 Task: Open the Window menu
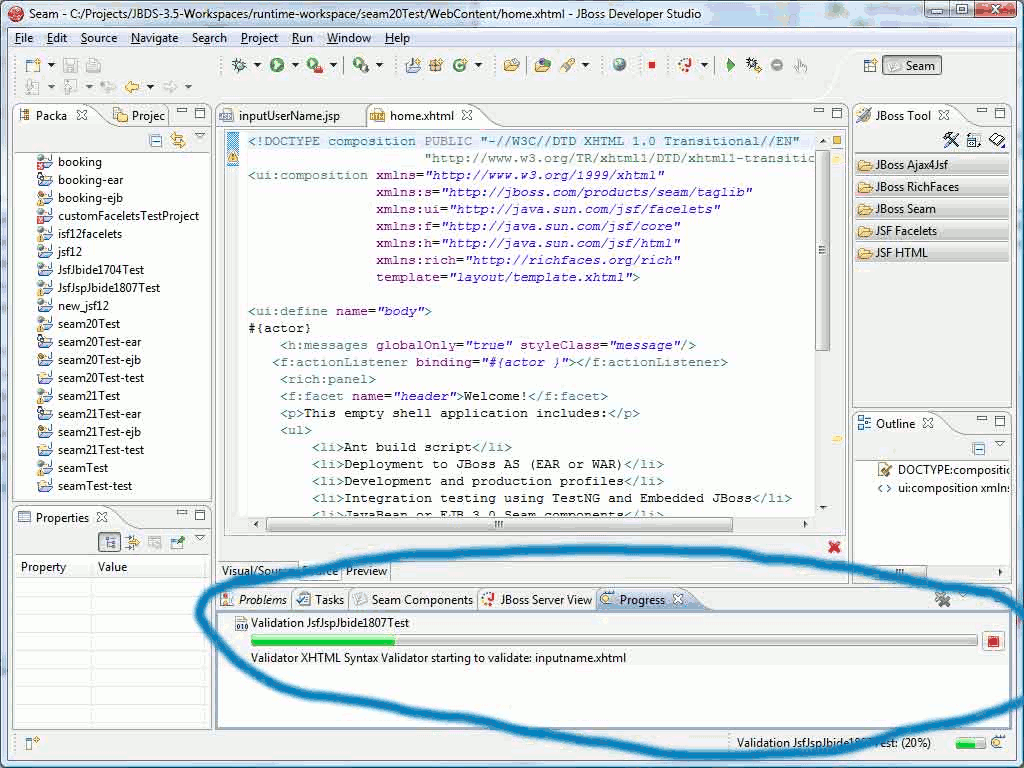(x=349, y=38)
